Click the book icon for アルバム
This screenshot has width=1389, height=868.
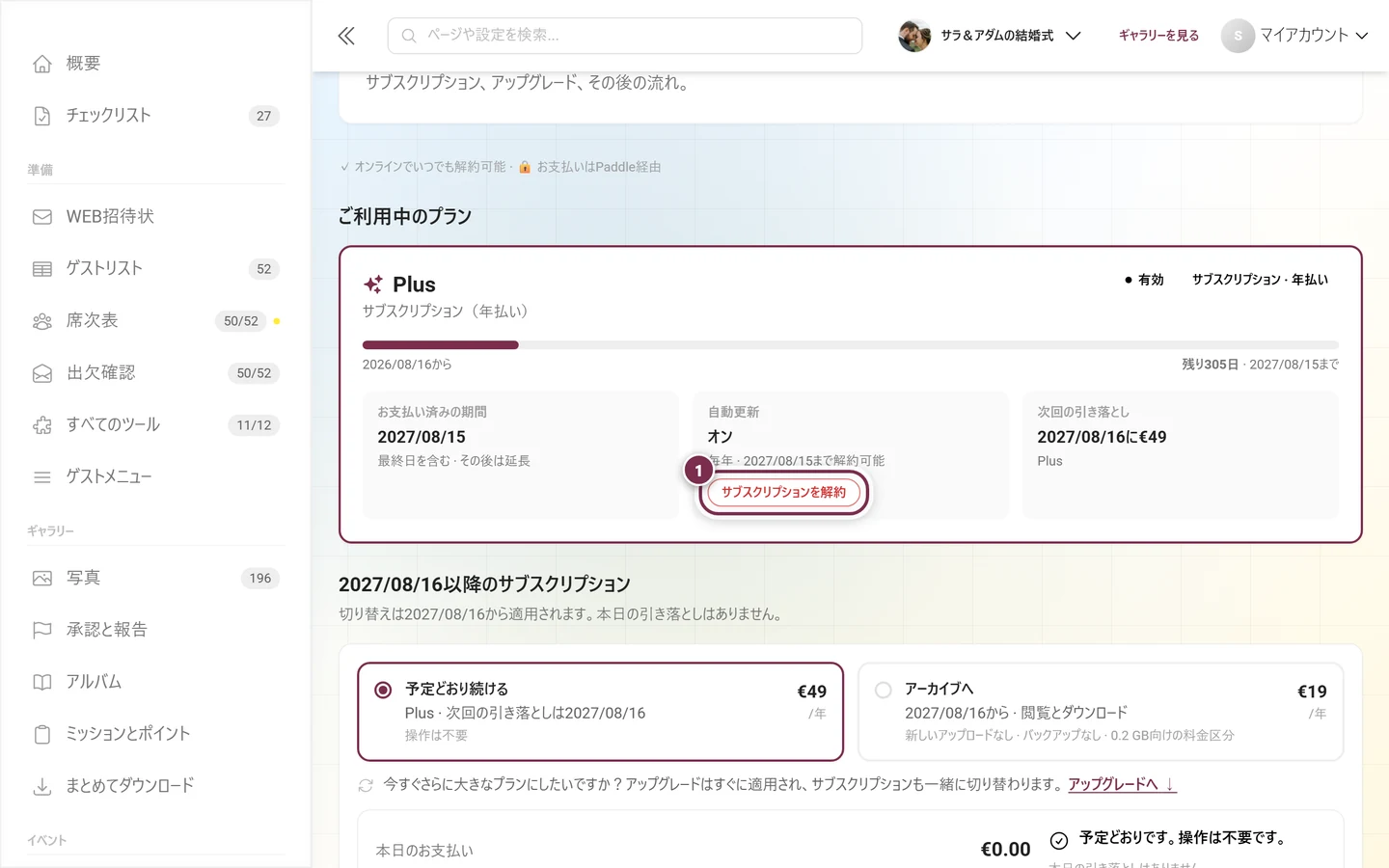pos(42,683)
